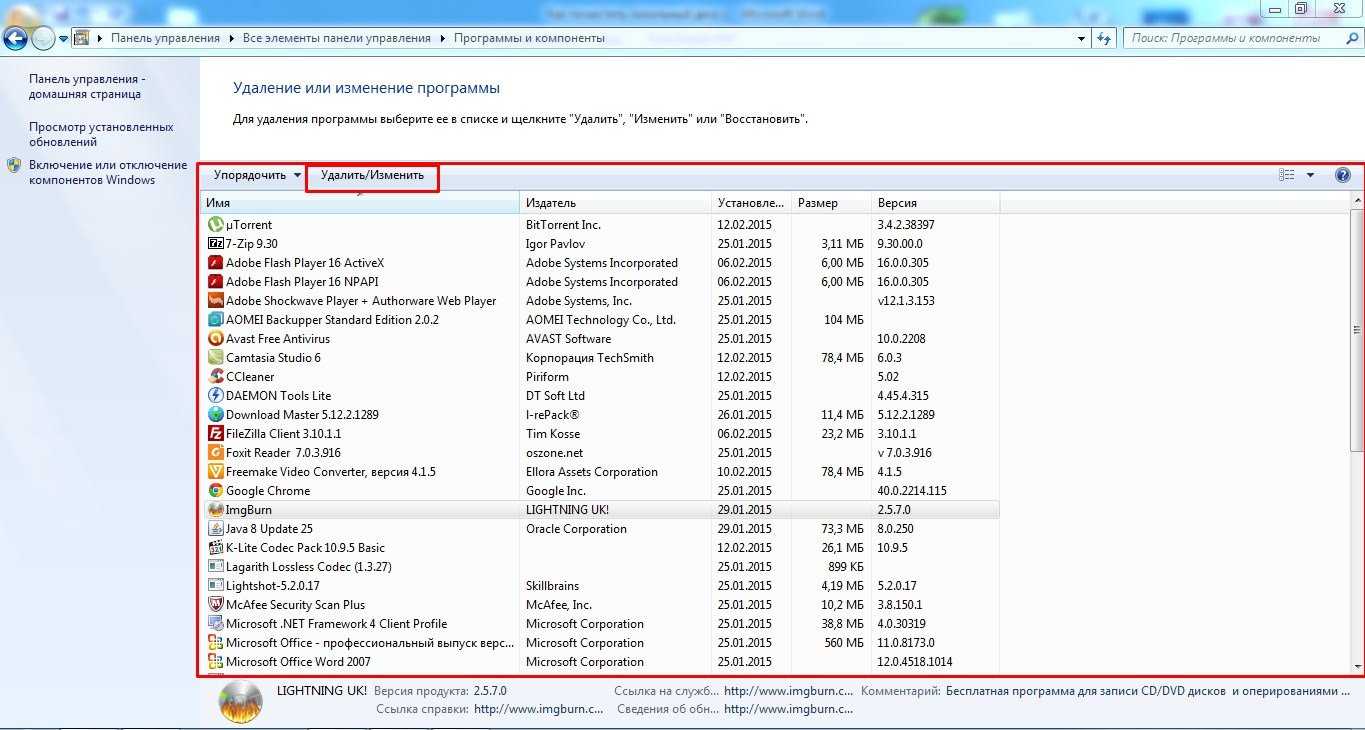Click the Back navigation arrow button

[x=16, y=39]
